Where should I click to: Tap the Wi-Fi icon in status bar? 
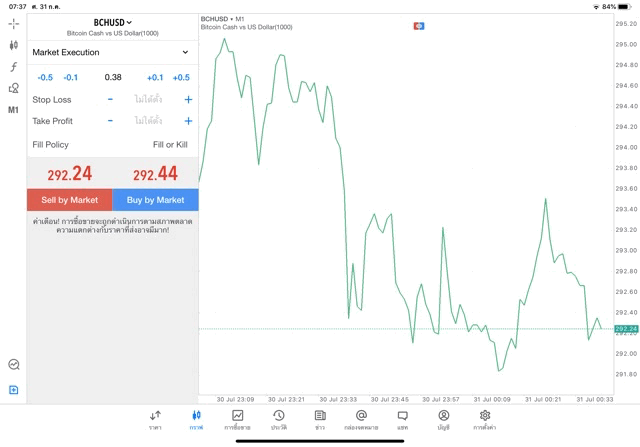(596, 7)
